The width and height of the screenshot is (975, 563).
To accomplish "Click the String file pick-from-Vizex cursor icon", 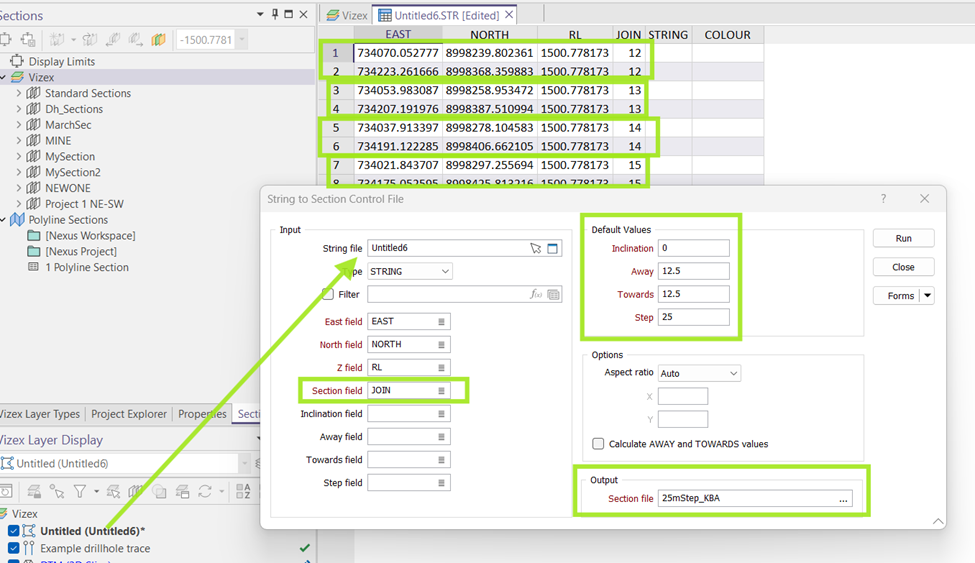I will pyautogui.click(x=535, y=248).
